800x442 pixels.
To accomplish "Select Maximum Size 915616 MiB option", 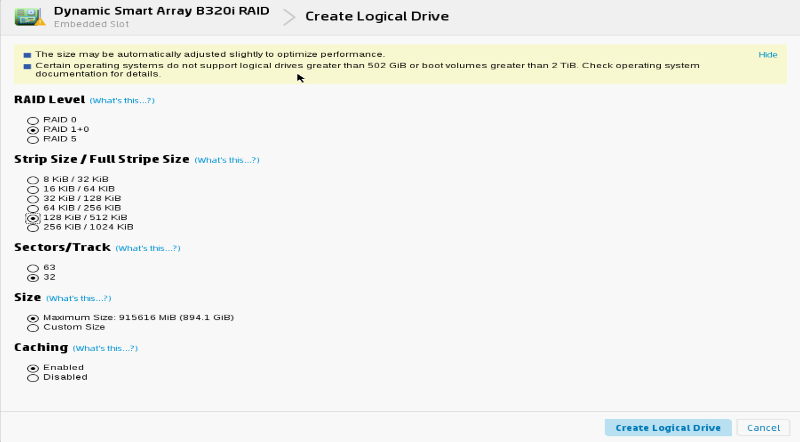I will [33, 318].
